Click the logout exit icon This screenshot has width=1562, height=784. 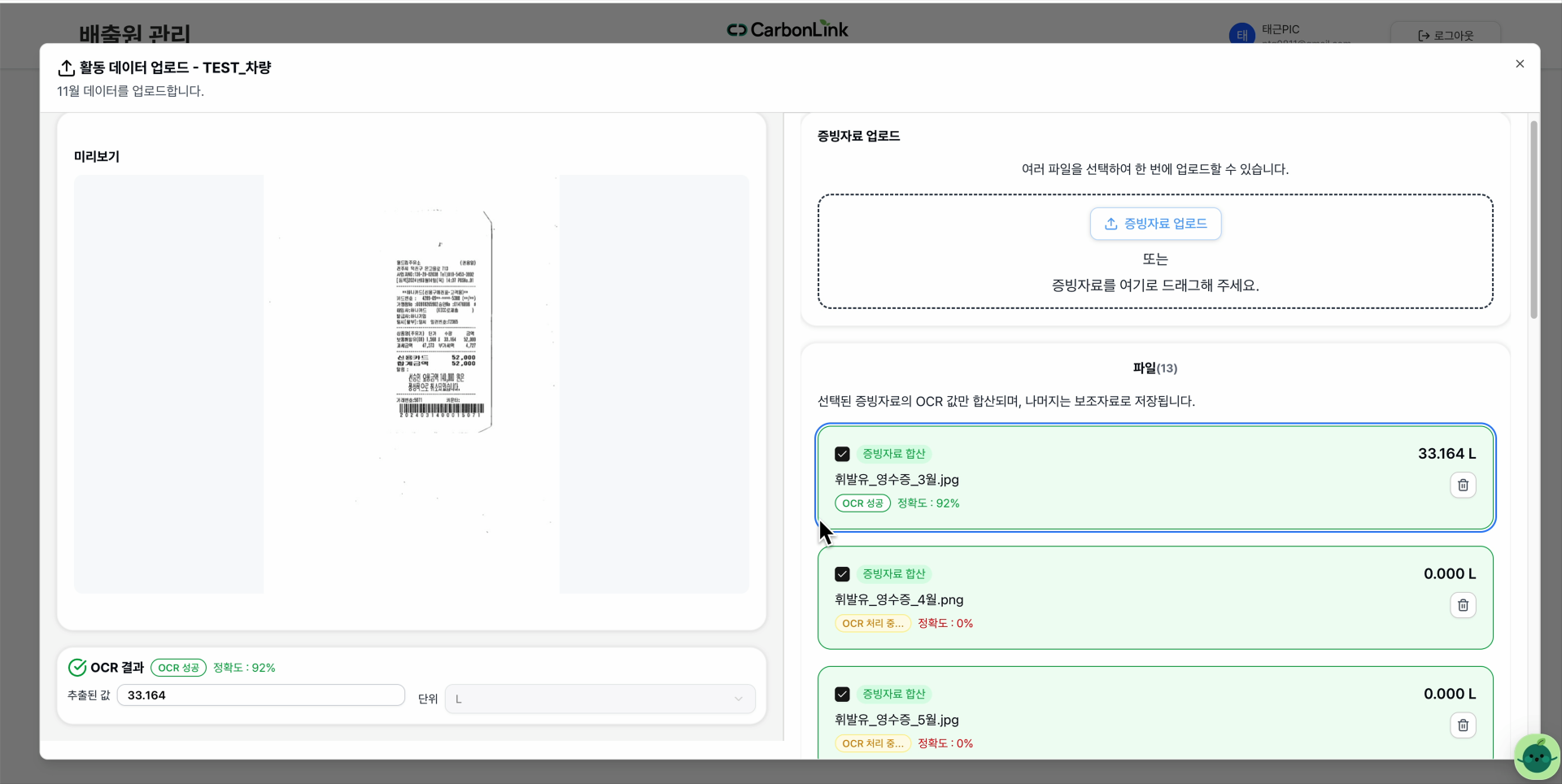(1425, 35)
